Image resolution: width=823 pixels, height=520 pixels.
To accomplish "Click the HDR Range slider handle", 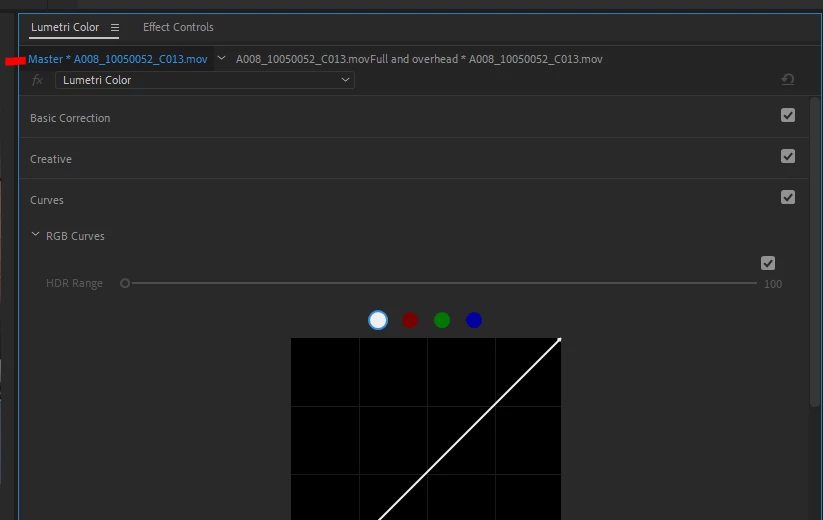I will click(125, 283).
